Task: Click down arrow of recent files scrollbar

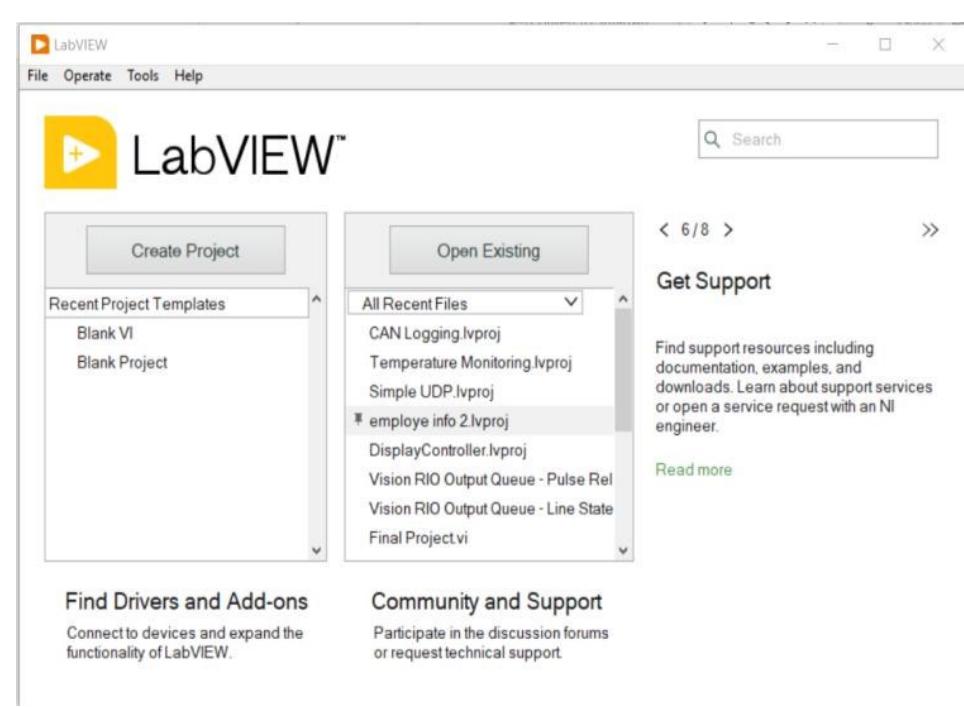Action: click(623, 550)
